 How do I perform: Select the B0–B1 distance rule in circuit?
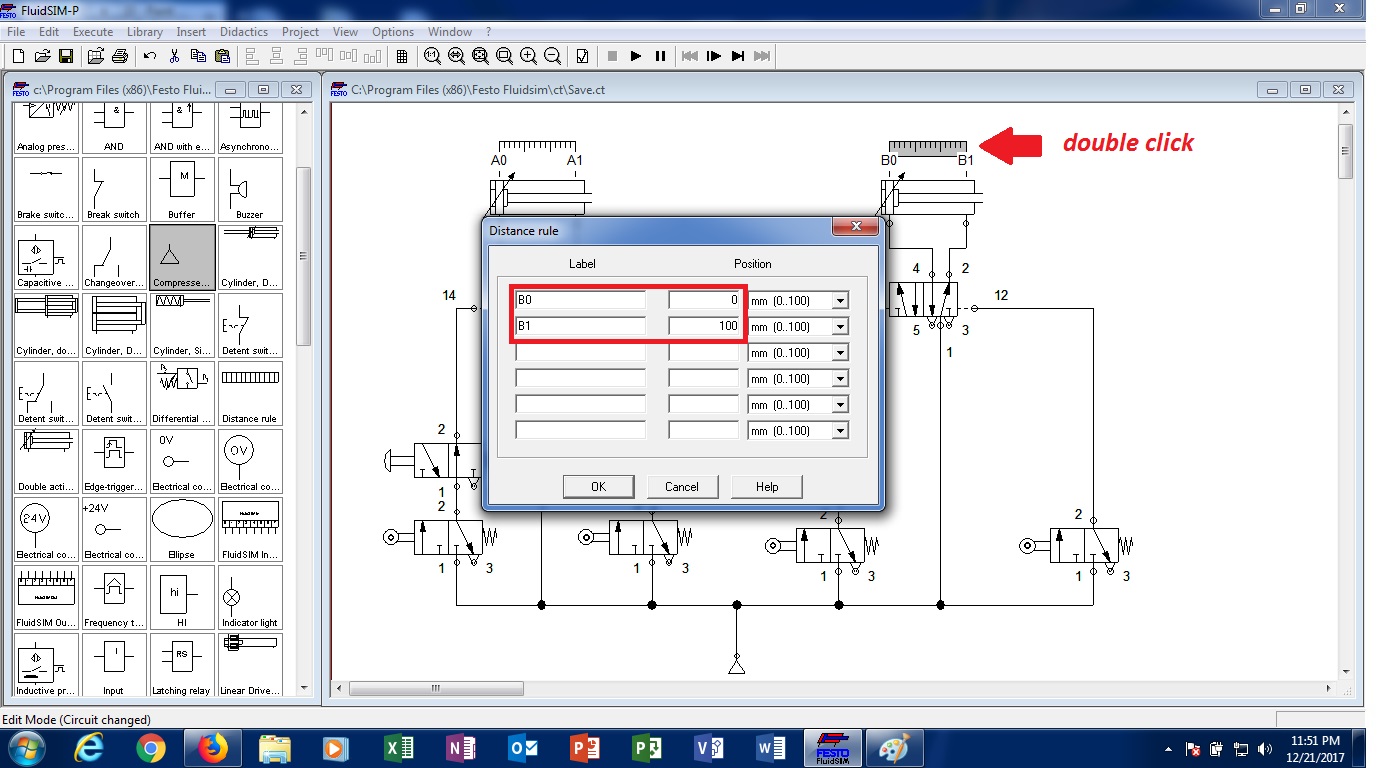tap(927, 147)
